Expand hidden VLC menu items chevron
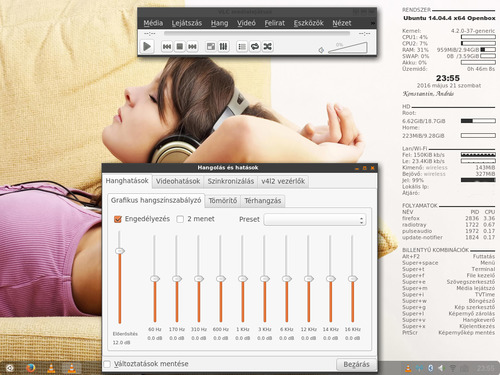The height and width of the screenshot is (375, 500). pyautogui.click(x=373, y=23)
